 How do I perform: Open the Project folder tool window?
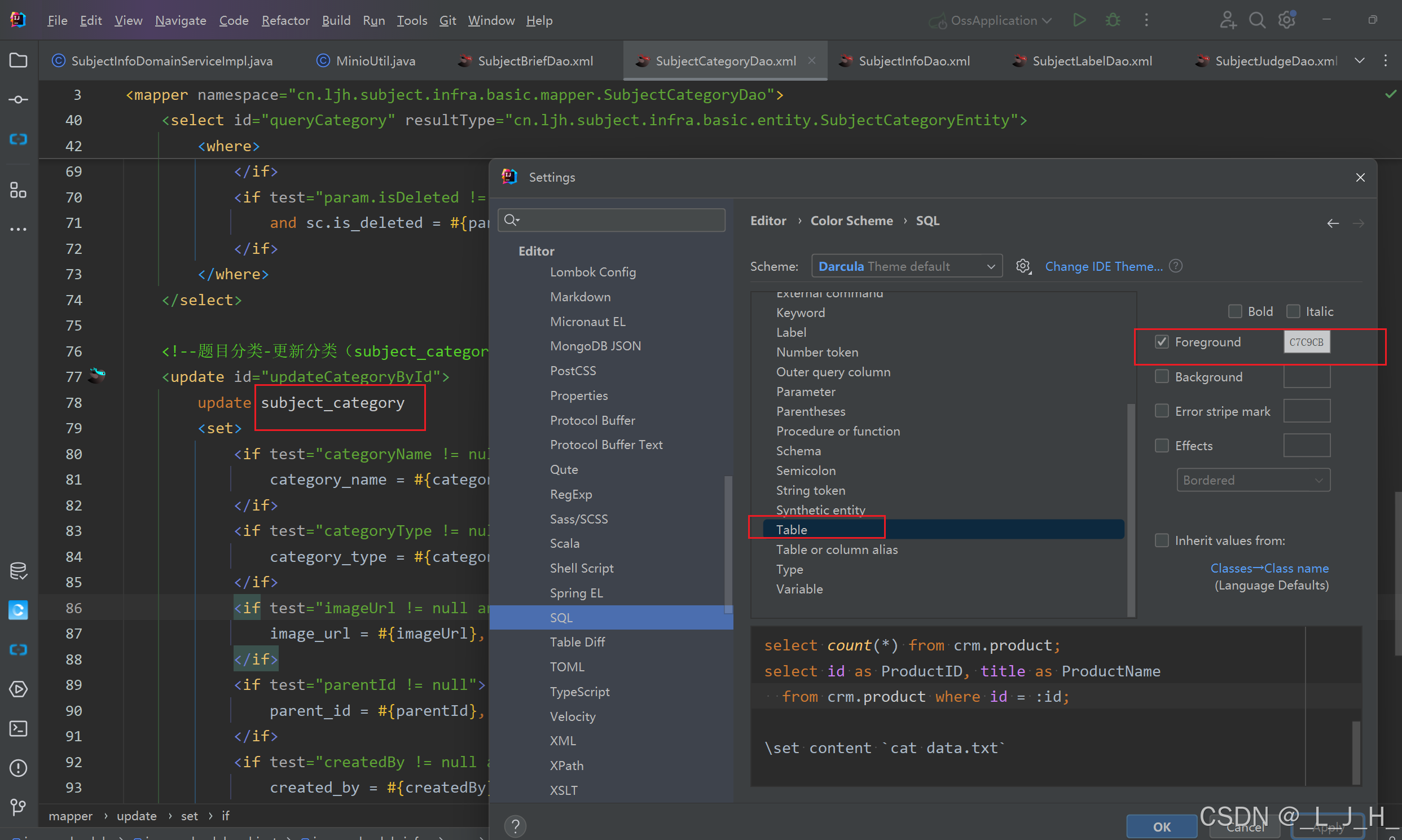tap(18, 60)
